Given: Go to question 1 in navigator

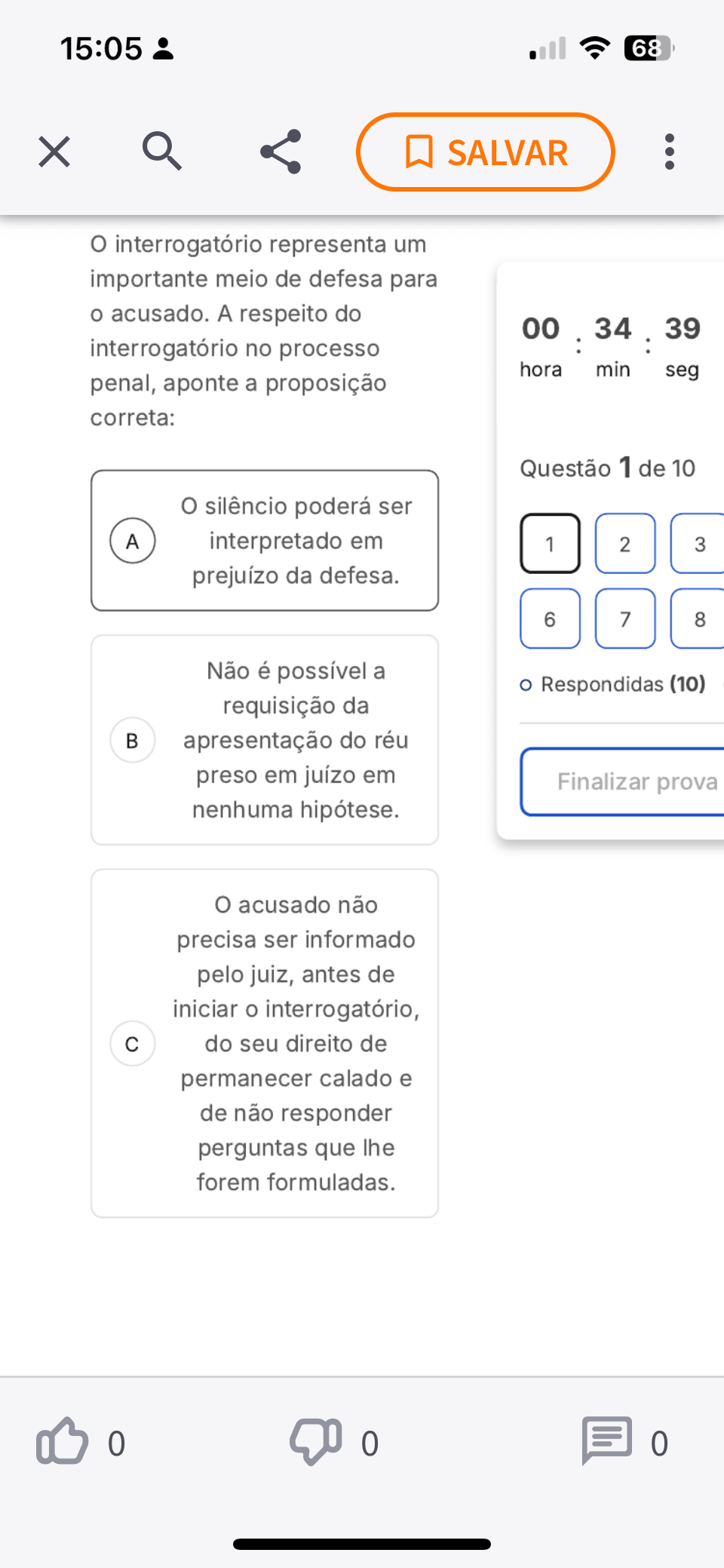Looking at the screenshot, I should coord(550,544).
